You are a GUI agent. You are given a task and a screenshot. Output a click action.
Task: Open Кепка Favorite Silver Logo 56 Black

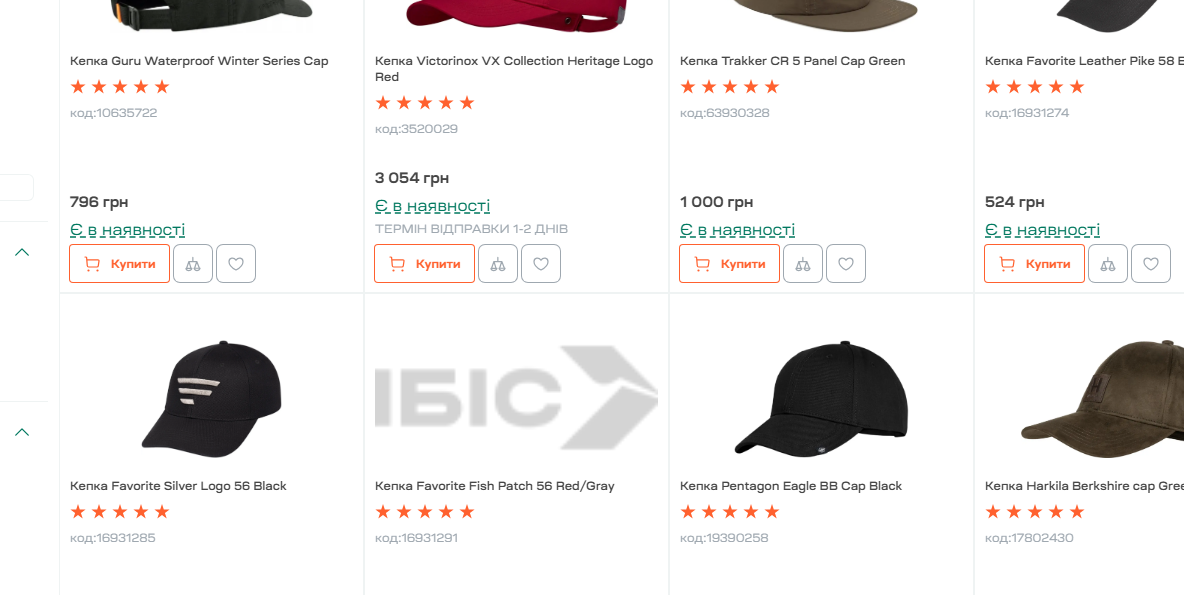178,486
